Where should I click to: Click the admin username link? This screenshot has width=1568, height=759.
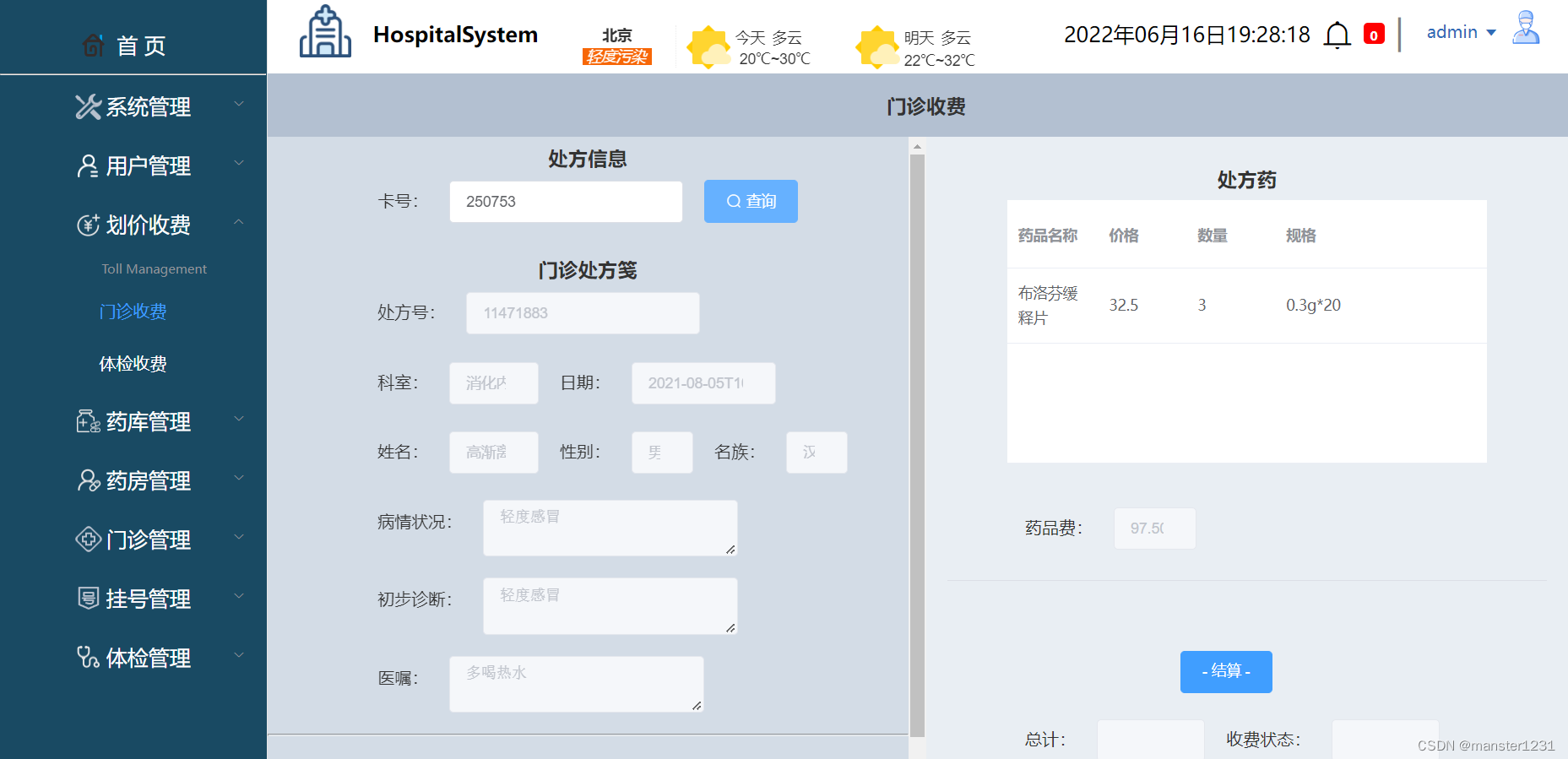point(1452,32)
